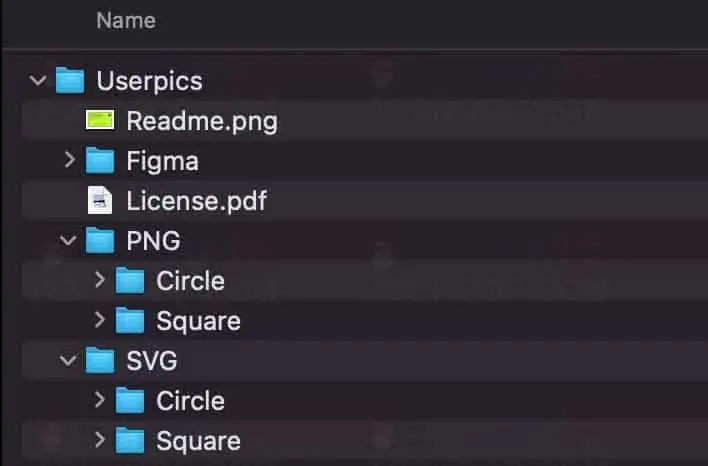Image resolution: width=708 pixels, height=466 pixels.
Task: Click the Square folder icon under SVG
Action: coord(130,441)
